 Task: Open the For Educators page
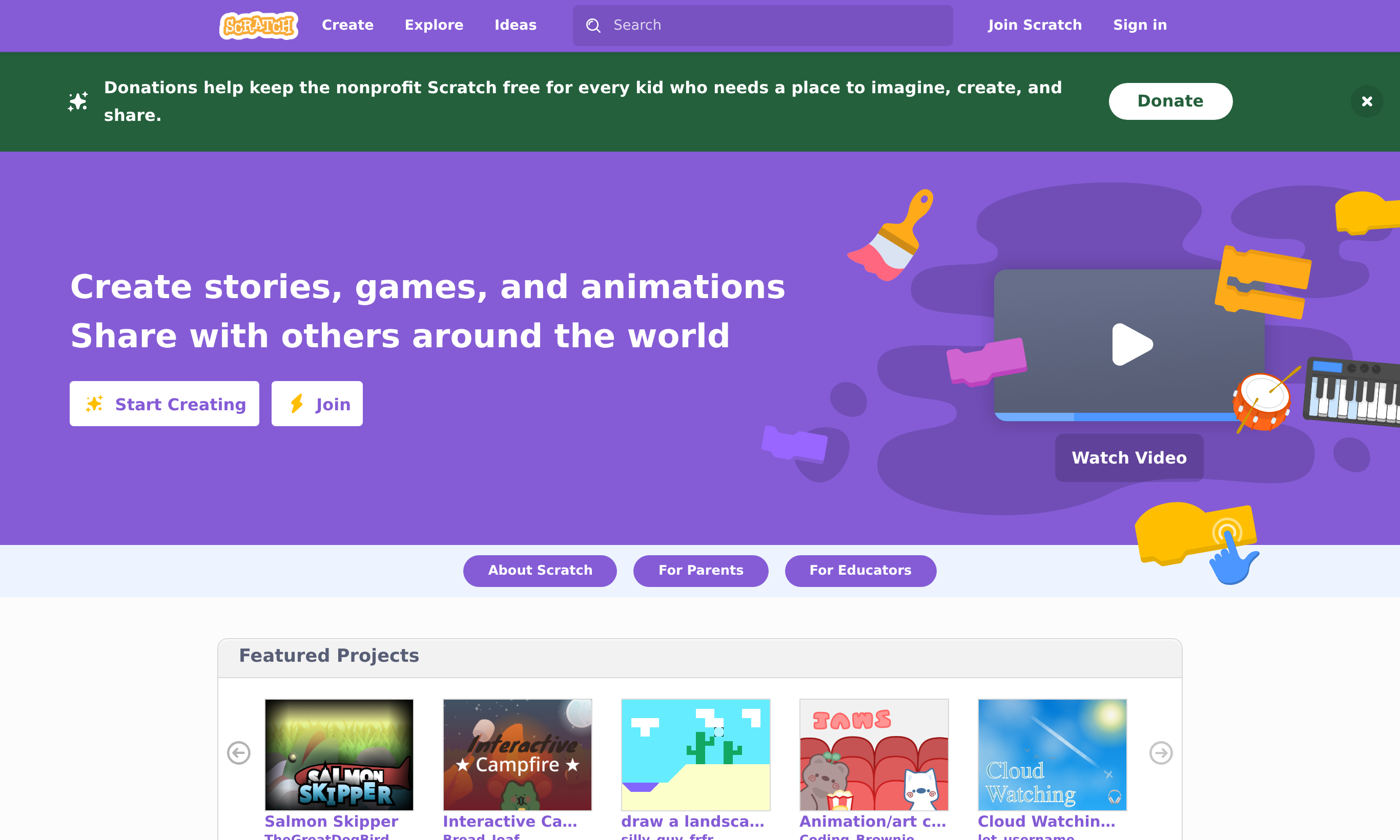click(x=860, y=571)
